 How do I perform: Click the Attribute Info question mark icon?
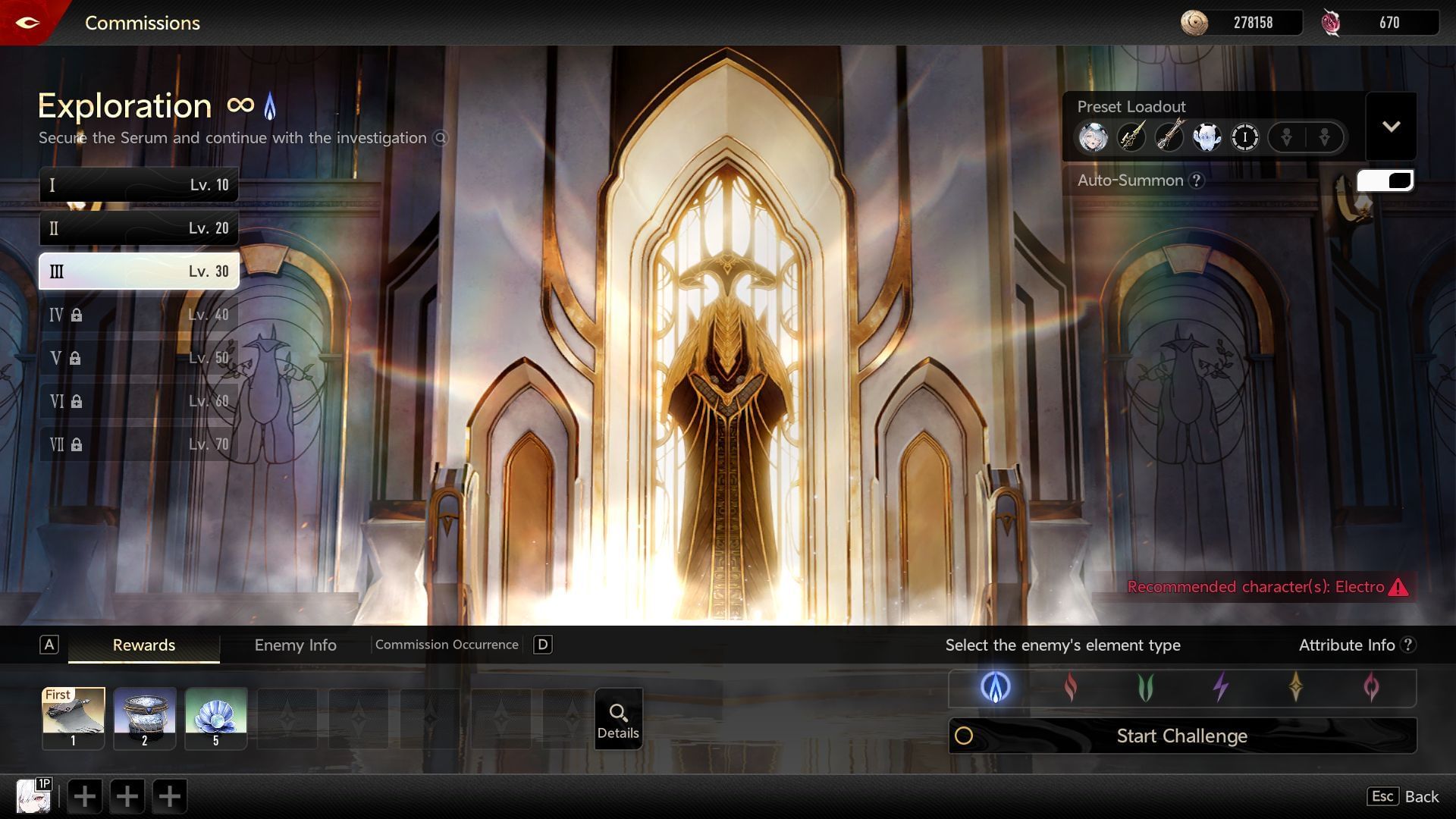(1408, 645)
